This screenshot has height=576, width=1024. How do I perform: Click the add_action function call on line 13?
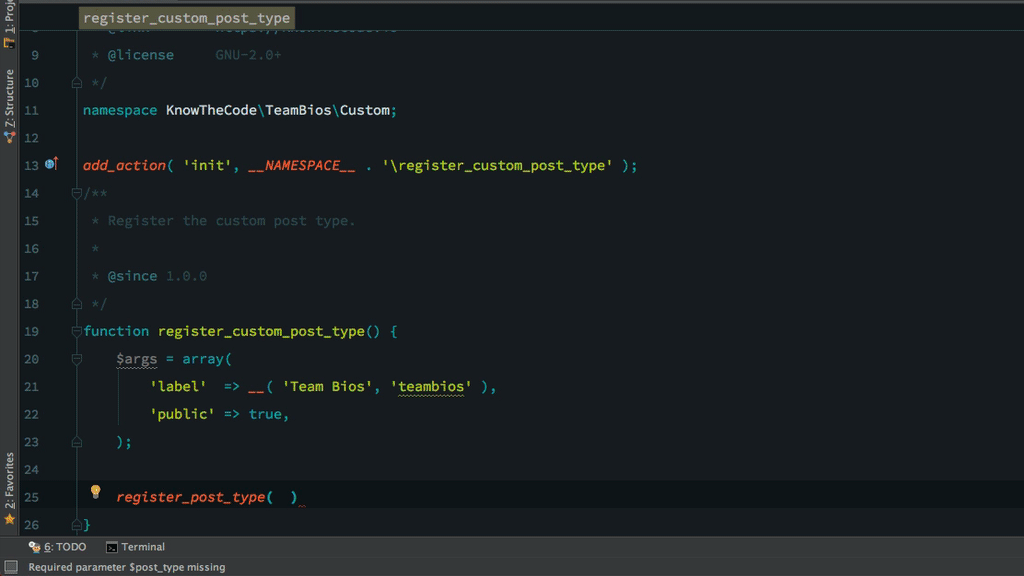click(x=124, y=165)
